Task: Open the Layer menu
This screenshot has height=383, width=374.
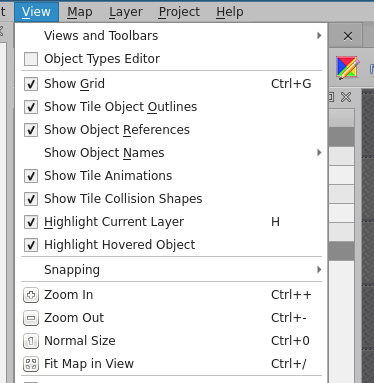Action: tap(126, 12)
